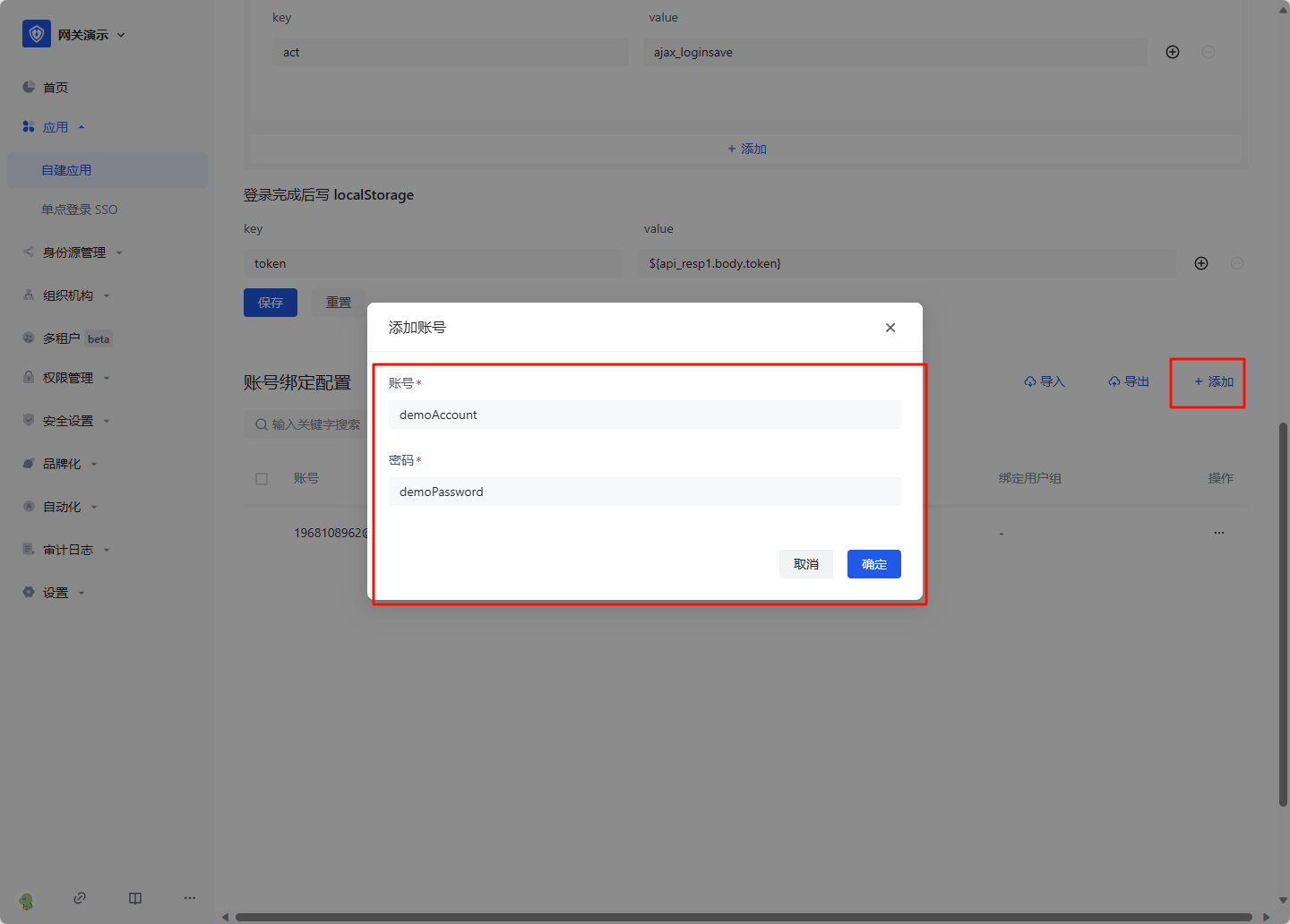Cancel adding the account via 取消

805,563
